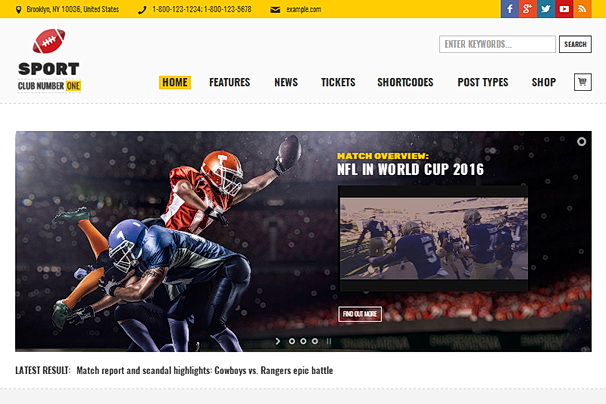Select the first slide dot
The image size is (606, 404).
click(292, 341)
